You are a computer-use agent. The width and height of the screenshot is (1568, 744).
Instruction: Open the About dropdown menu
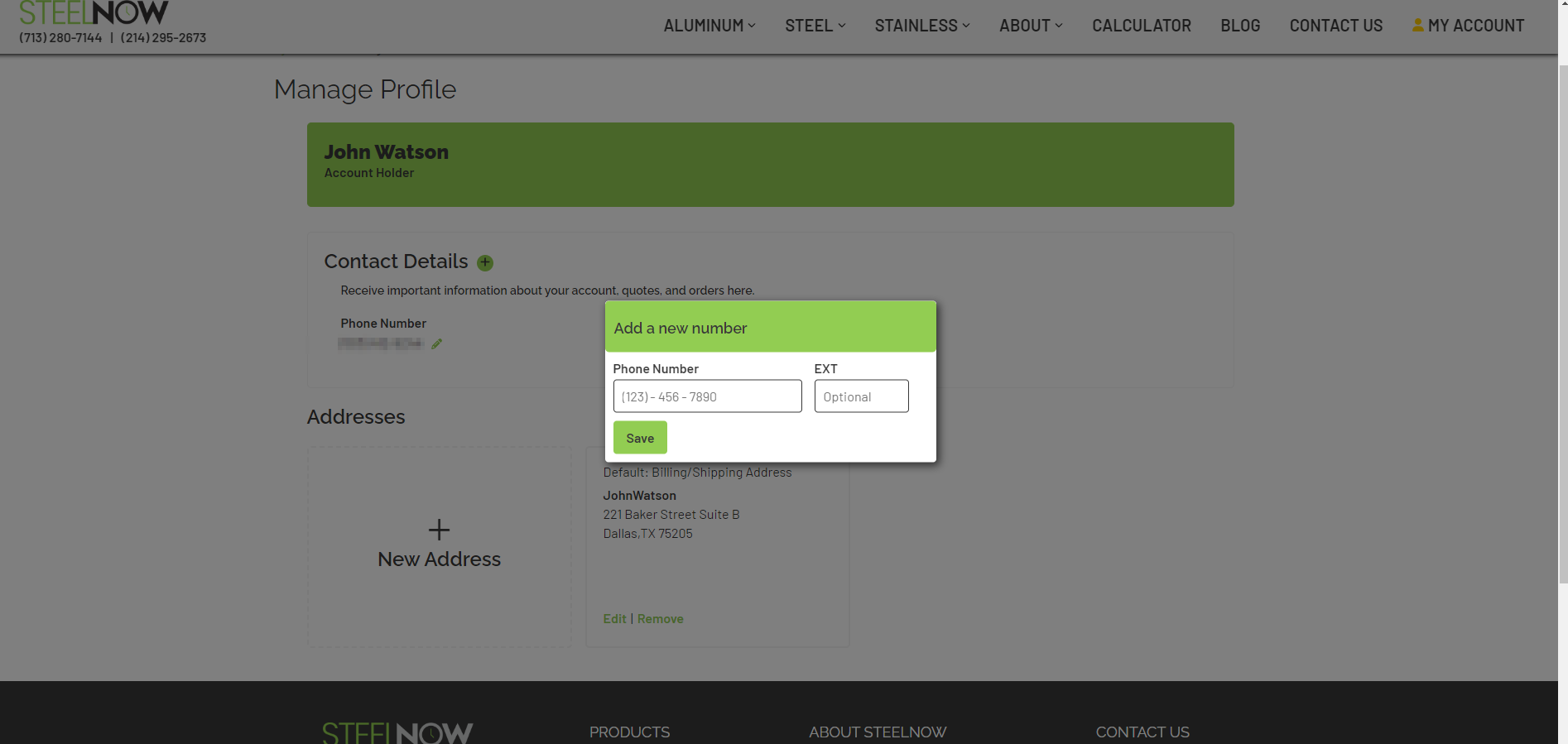tap(1030, 26)
